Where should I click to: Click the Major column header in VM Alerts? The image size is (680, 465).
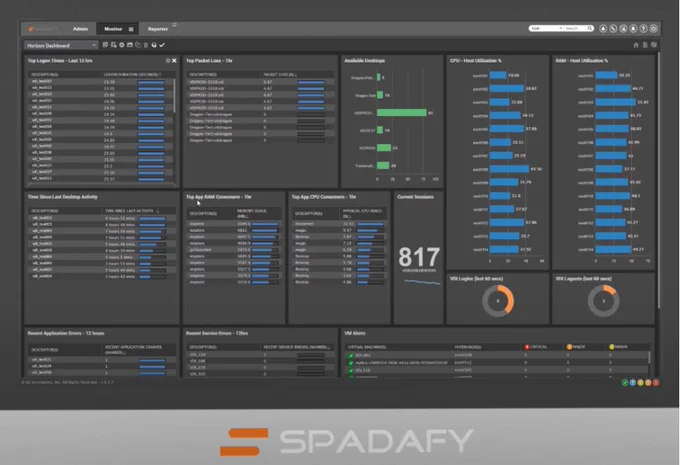click(x=576, y=347)
